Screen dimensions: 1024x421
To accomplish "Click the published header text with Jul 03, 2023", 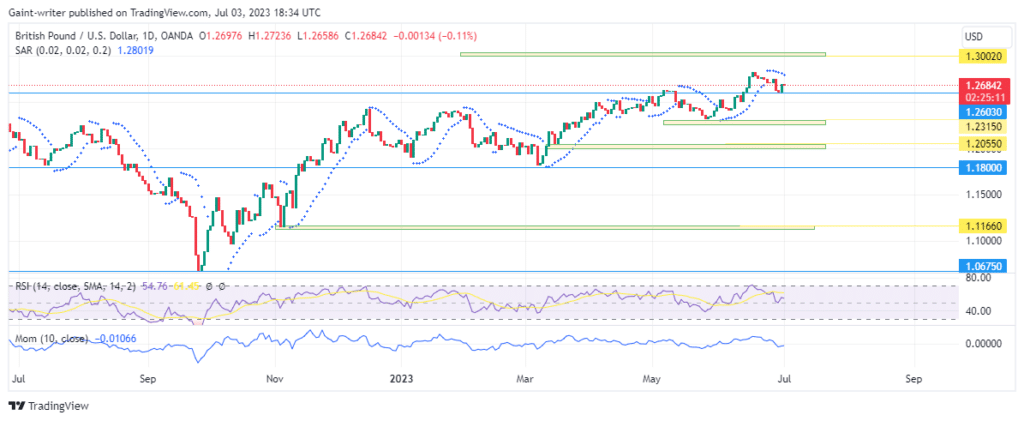I will [x=165, y=12].
